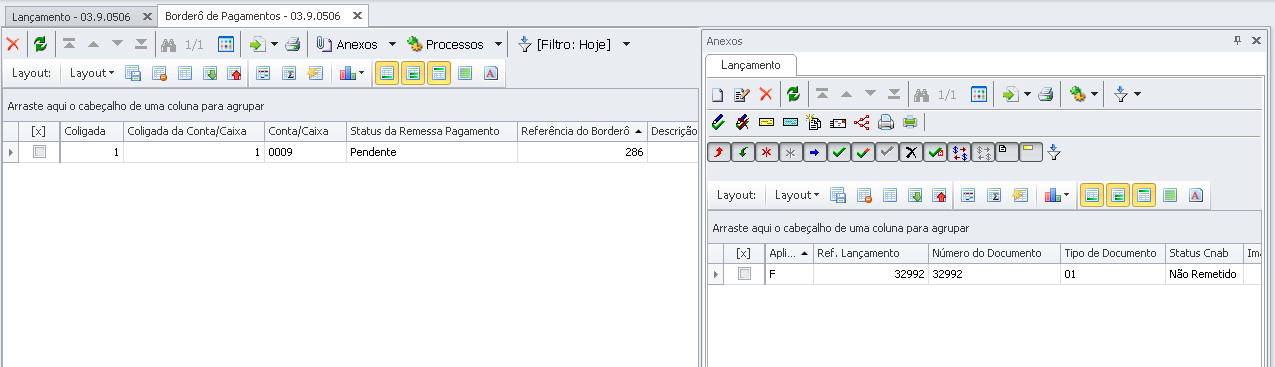Sort by Status da Remessa Pagamento column
The height and width of the screenshot is (367, 1275).
[x=431, y=131]
